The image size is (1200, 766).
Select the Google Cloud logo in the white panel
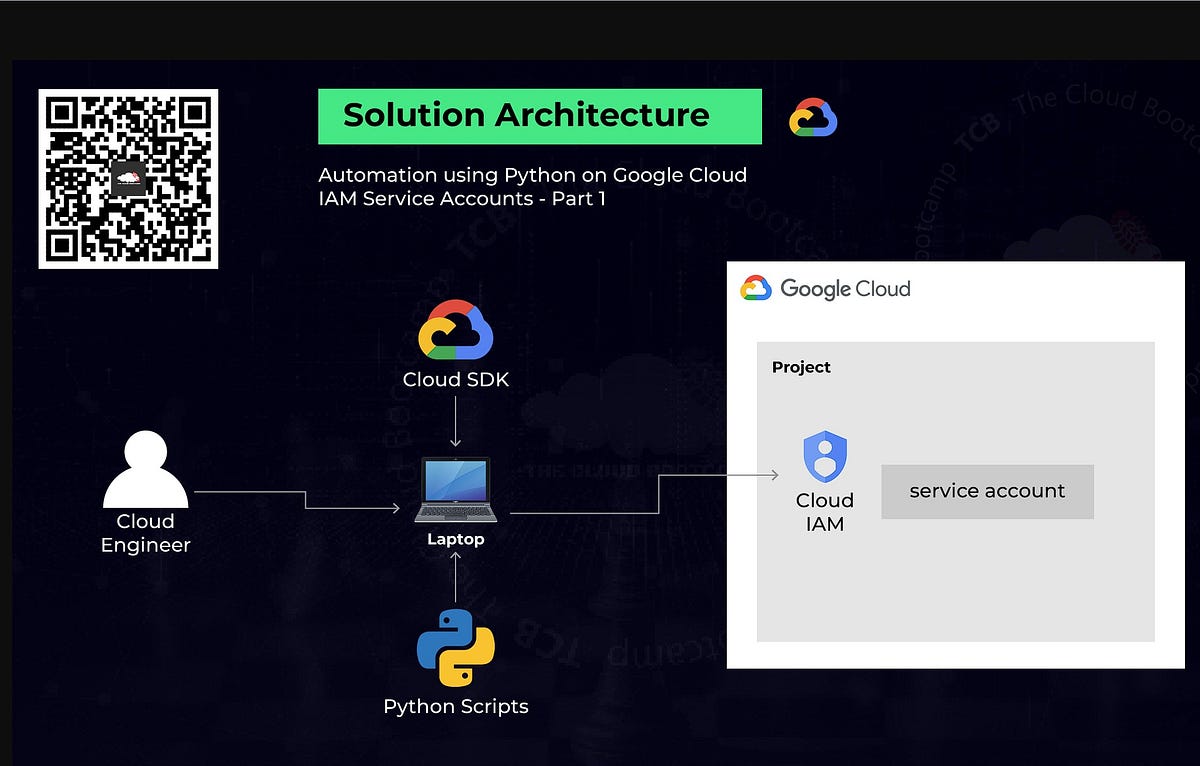(757, 288)
